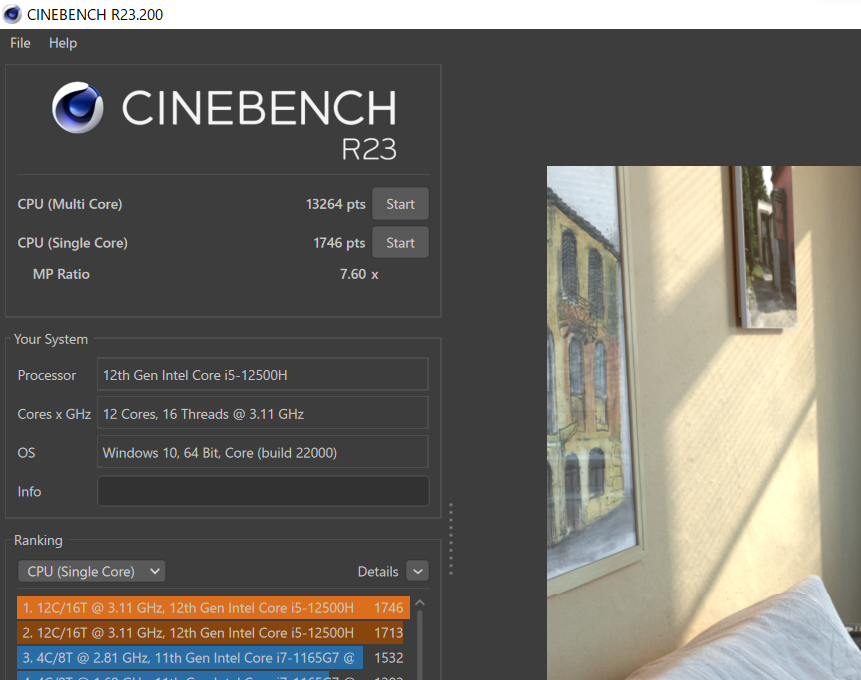Click the Your System group title
This screenshot has width=861, height=680.
click(51, 339)
